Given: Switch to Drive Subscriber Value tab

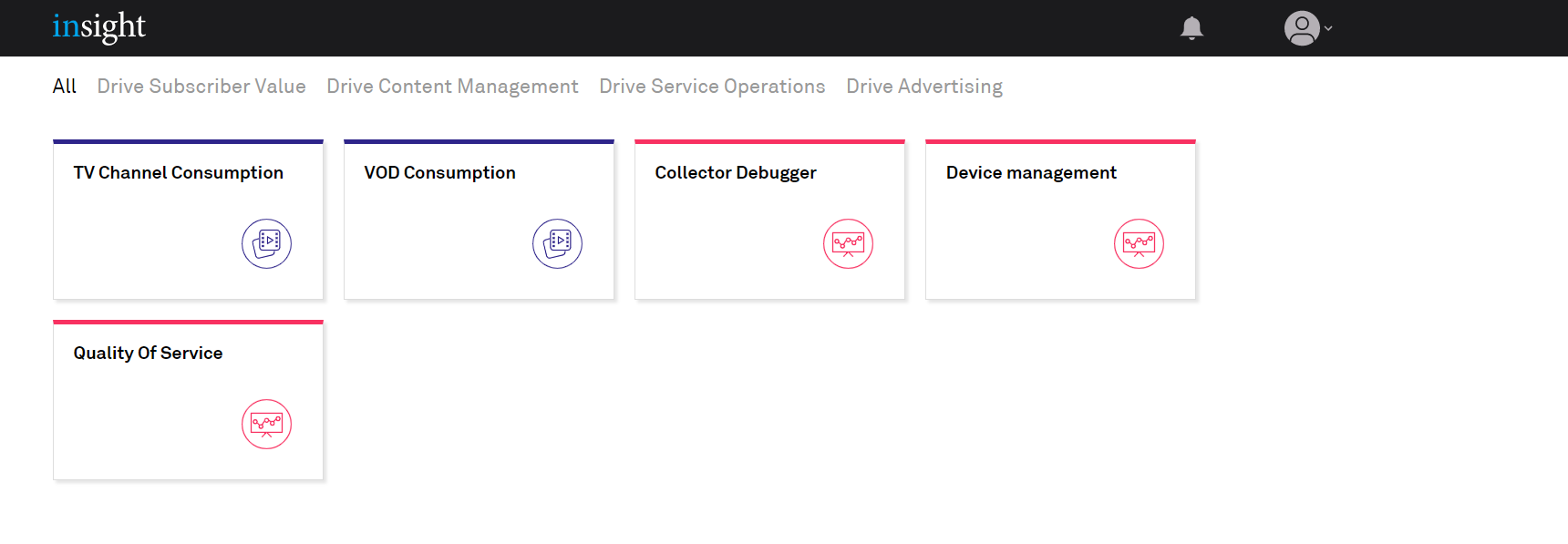Looking at the screenshot, I should click(201, 87).
